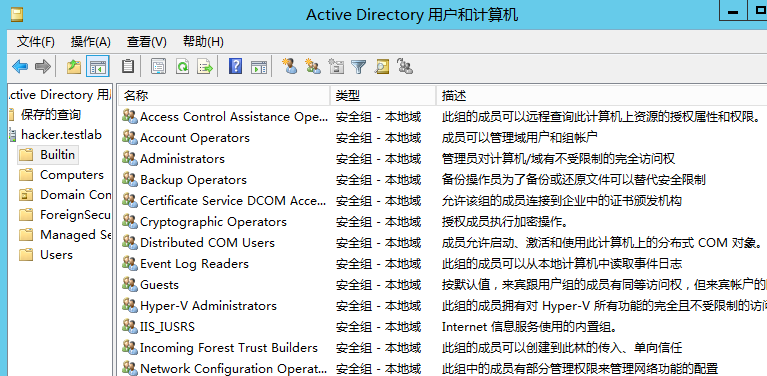
Task: Open the filter options funnel icon
Action: coord(359,66)
